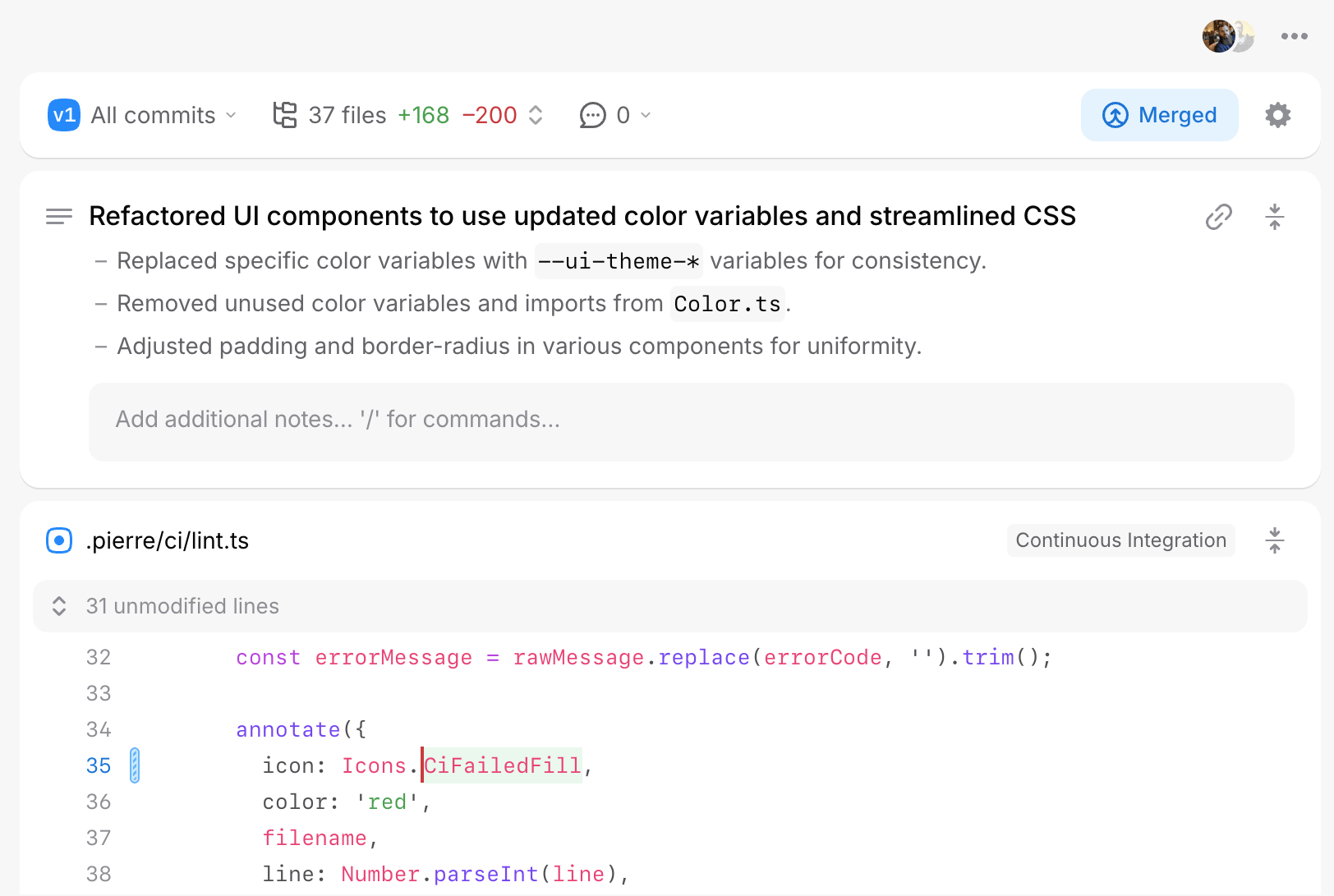The image size is (1334, 896).
Task: Click the paragraph lines icon beside title
Action: (59, 217)
